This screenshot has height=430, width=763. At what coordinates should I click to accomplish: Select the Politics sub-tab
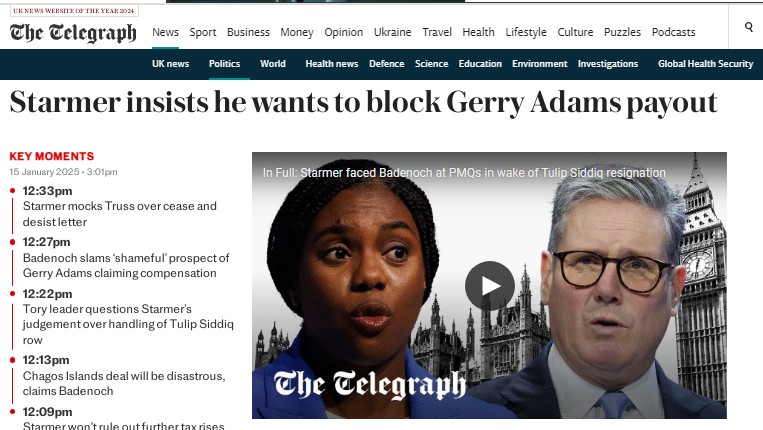click(x=224, y=64)
